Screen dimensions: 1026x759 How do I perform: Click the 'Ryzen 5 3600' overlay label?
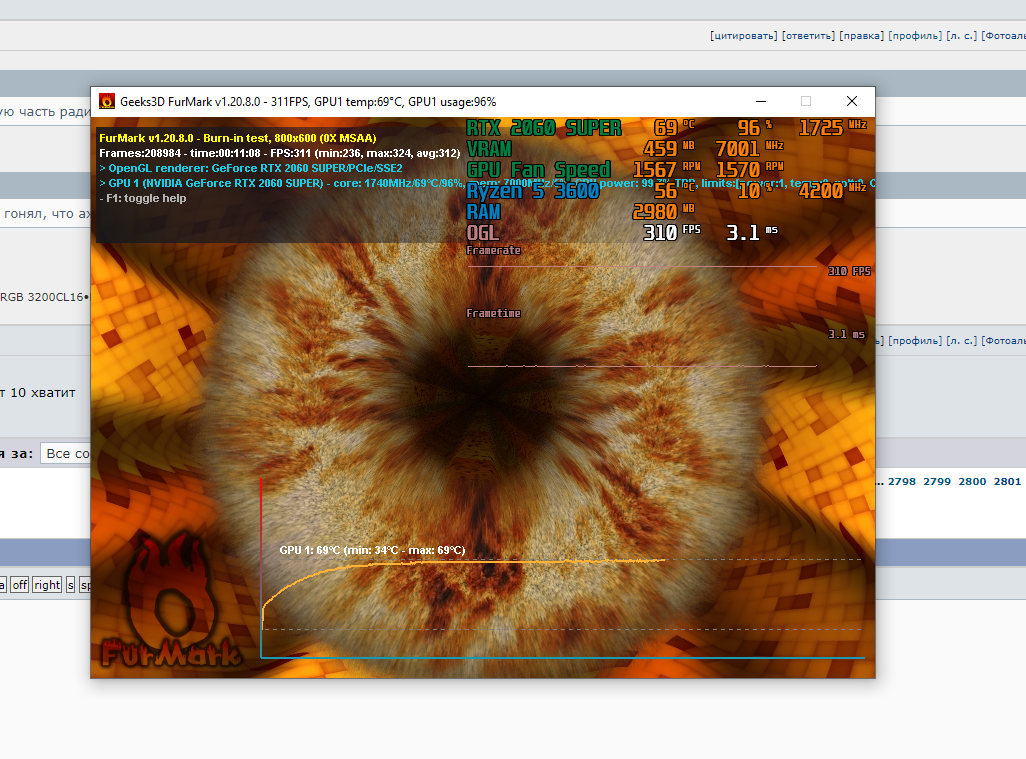click(533, 190)
